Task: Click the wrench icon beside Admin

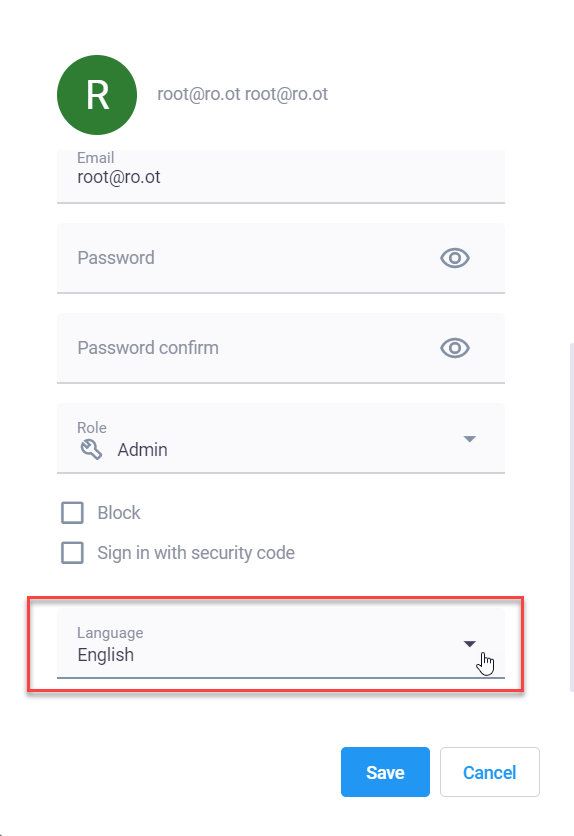Action: point(91,449)
